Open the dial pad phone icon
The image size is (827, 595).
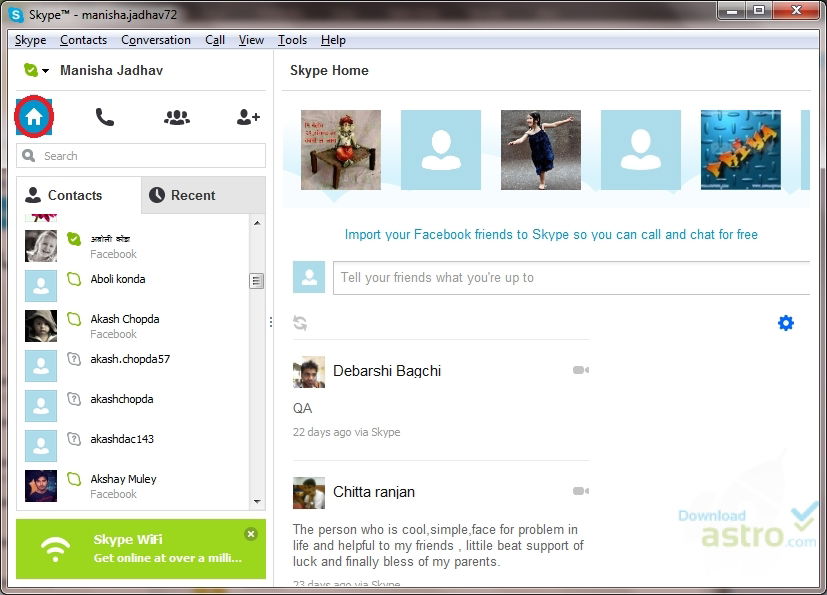(x=104, y=117)
